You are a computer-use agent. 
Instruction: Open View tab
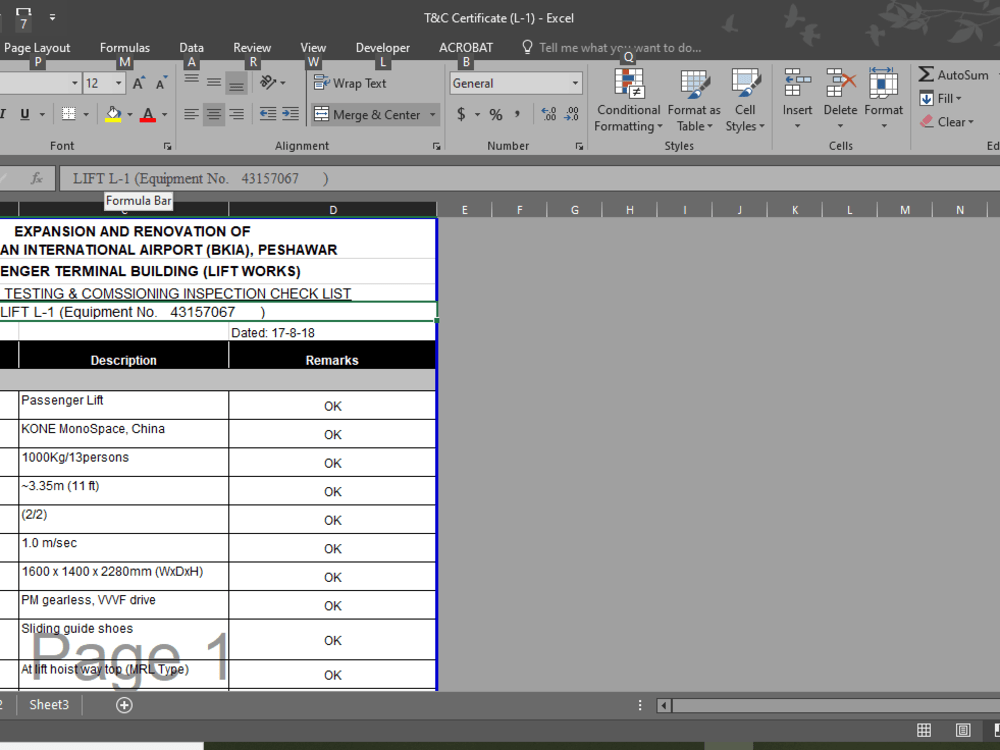coord(313,48)
